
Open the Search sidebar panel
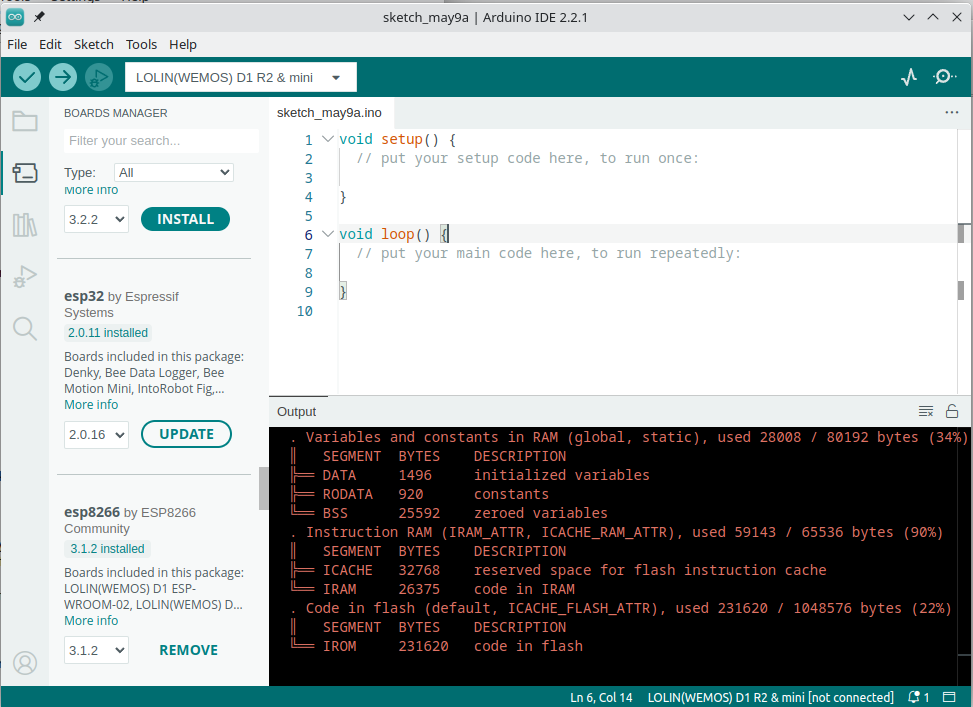click(25, 328)
